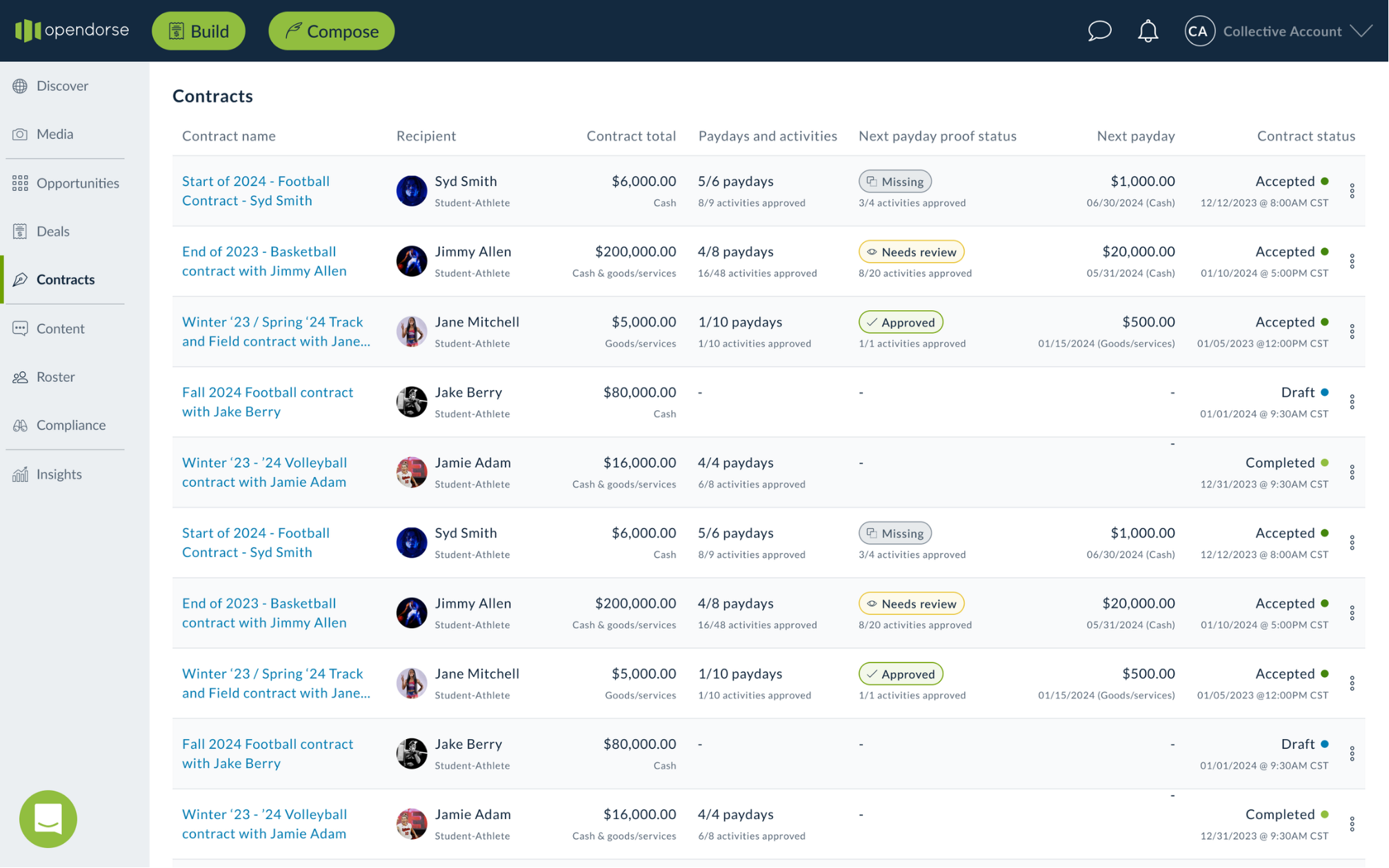Go to Discover in the sidebar
Viewport: 1389px width, 868px height.
click(x=63, y=86)
